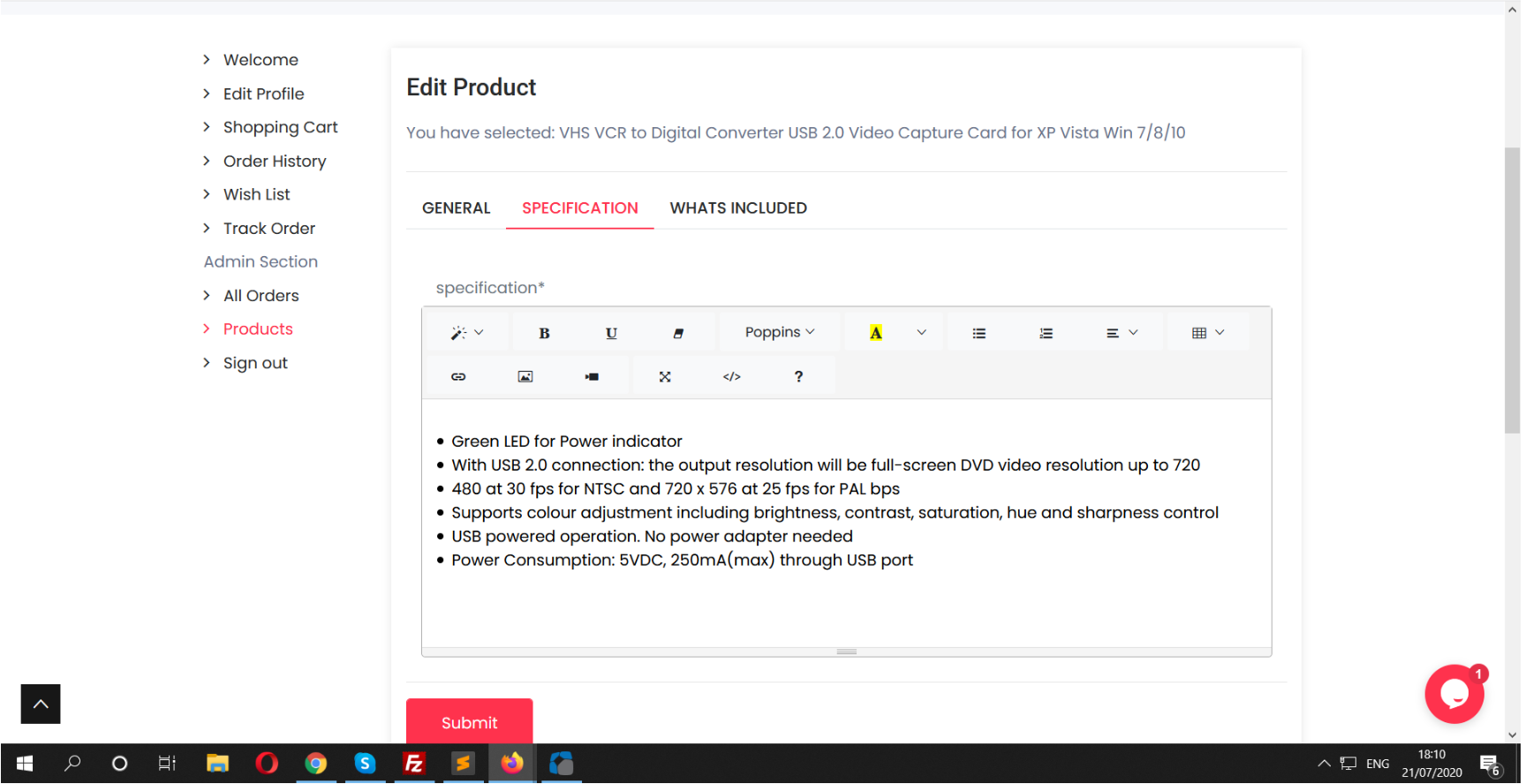
Task: Expand the table insert dropdown
Action: tap(1207, 333)
